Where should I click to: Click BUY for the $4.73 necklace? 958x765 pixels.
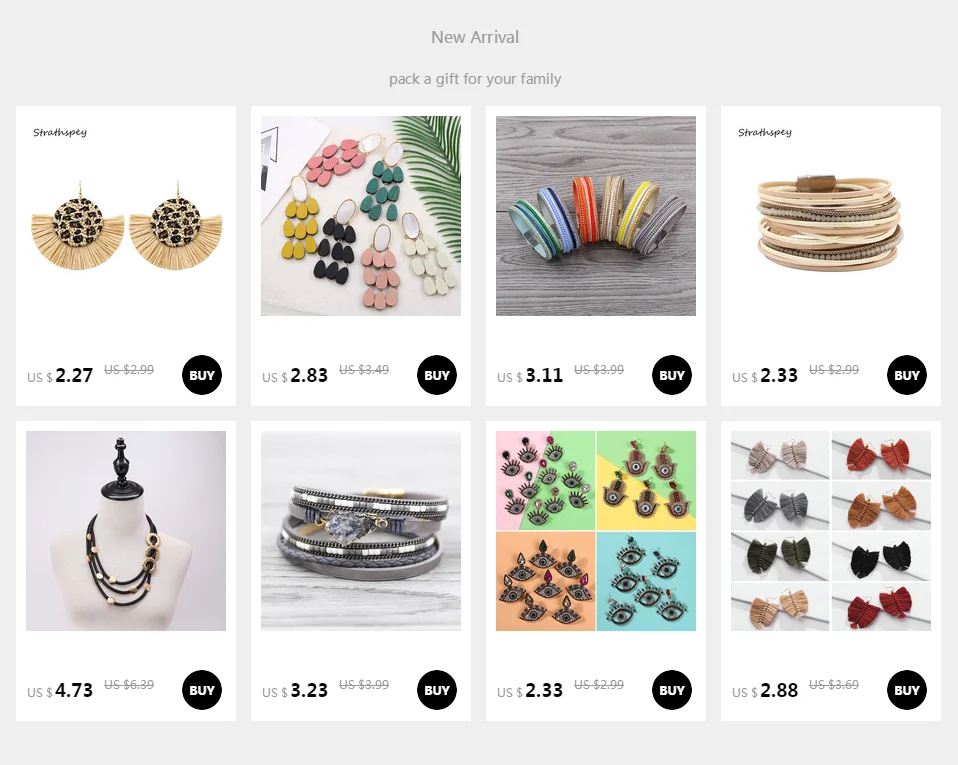pos(202,690)
